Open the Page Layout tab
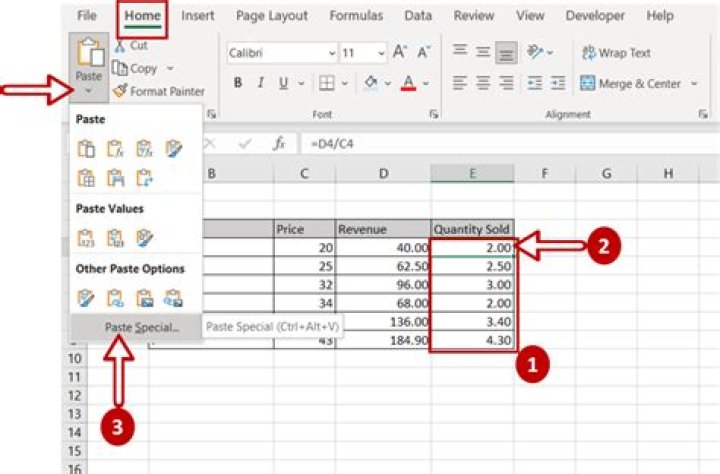Image resolution: width=720 pixels, height=474 pixels. pyautogui.click(x=272, y=16)
